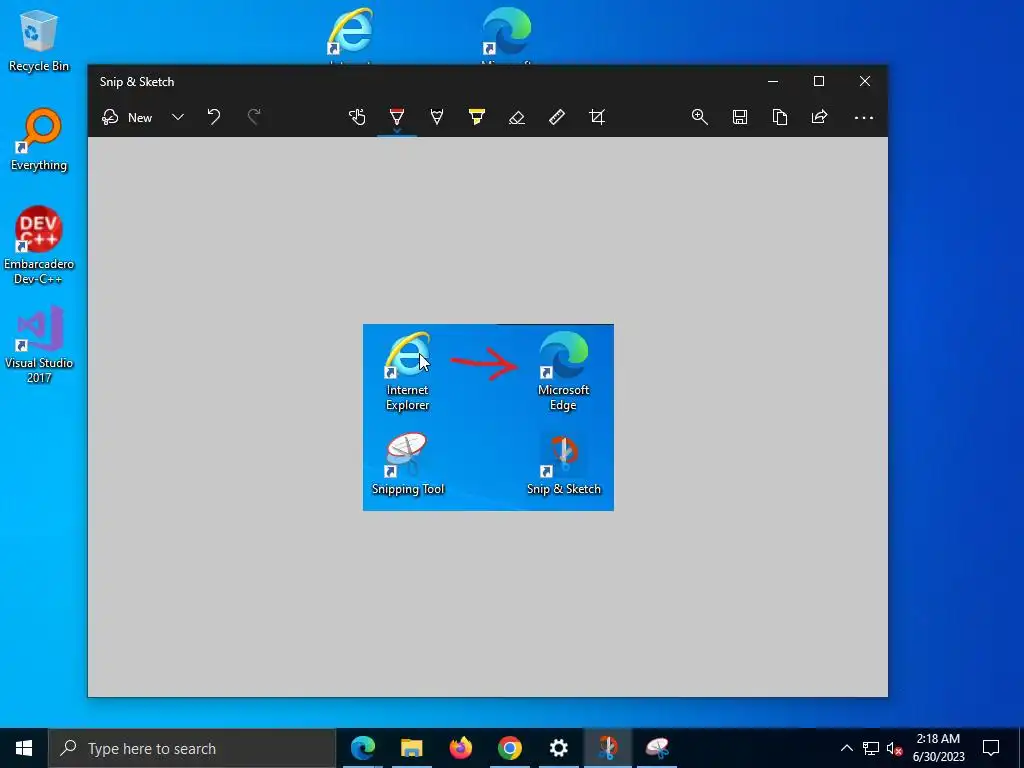This screenshot has width=1024, height=768.
Task: Copy the snip to clipboard
Action: pos(780,118)
